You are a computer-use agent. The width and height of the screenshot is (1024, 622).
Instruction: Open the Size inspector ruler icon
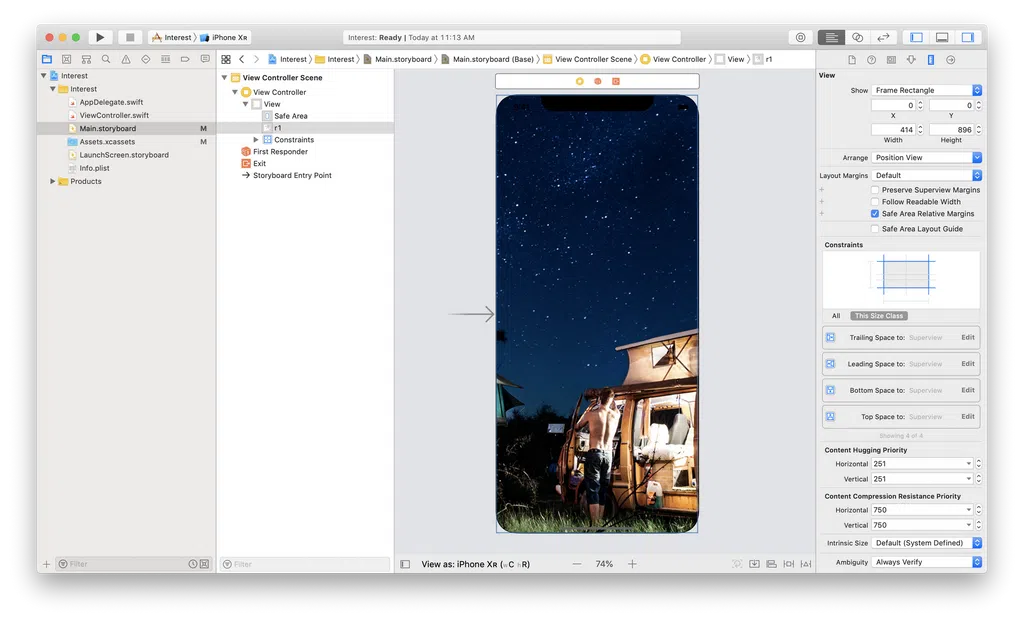click(931, 59)
